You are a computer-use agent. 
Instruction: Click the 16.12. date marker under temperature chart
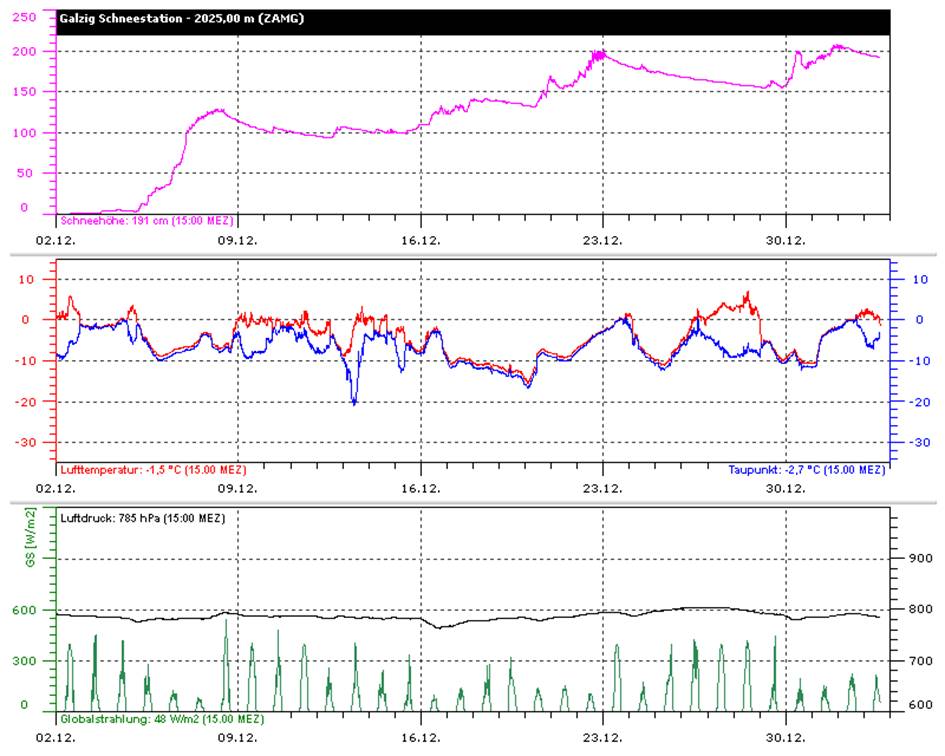[421, 488]
